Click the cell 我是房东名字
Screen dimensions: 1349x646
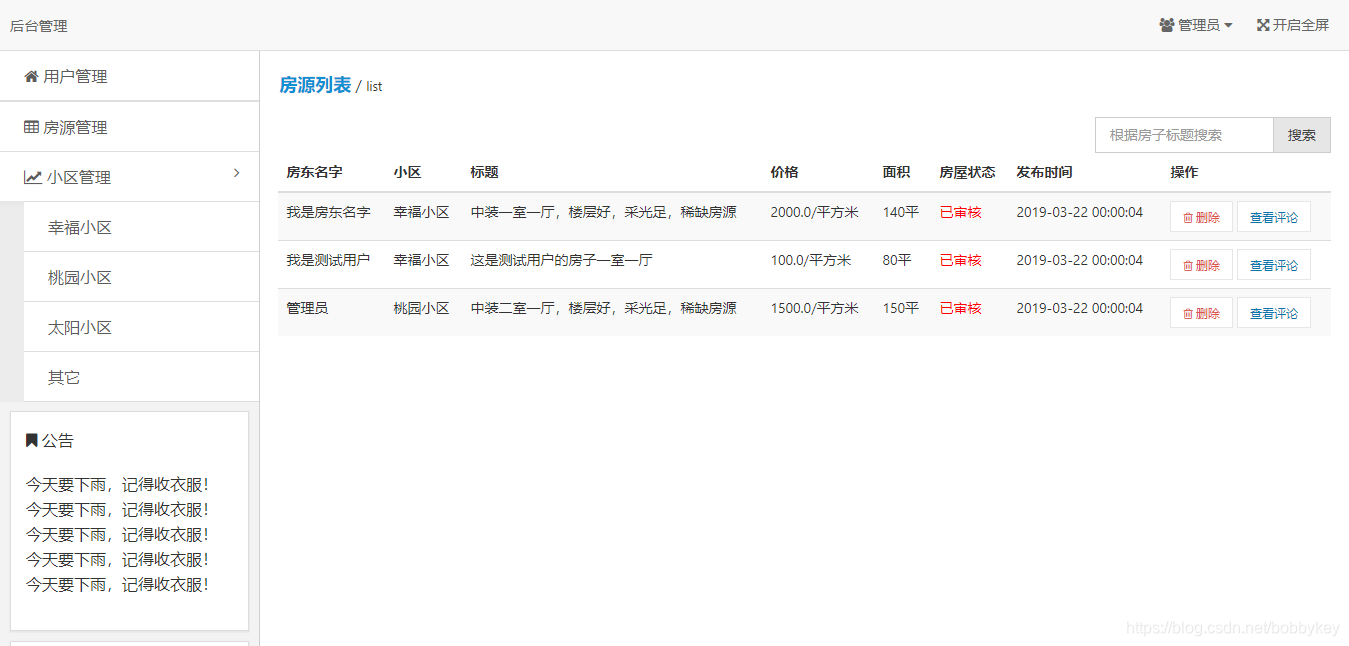point(328,212)
